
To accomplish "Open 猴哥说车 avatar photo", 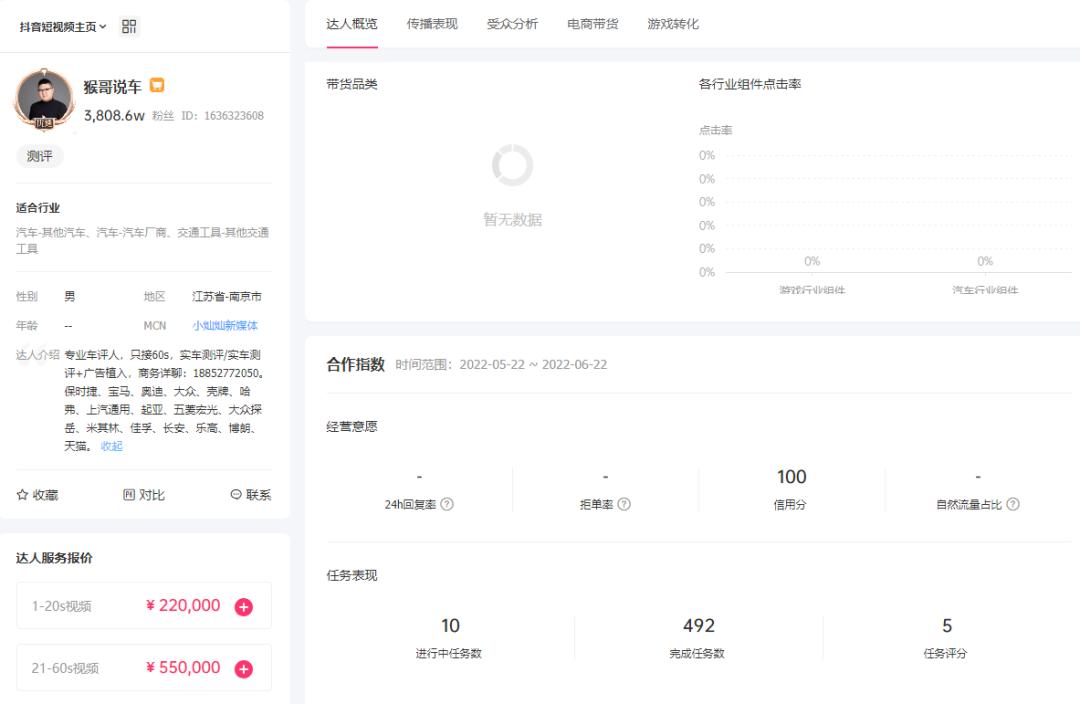I will (x=44, y=100).
